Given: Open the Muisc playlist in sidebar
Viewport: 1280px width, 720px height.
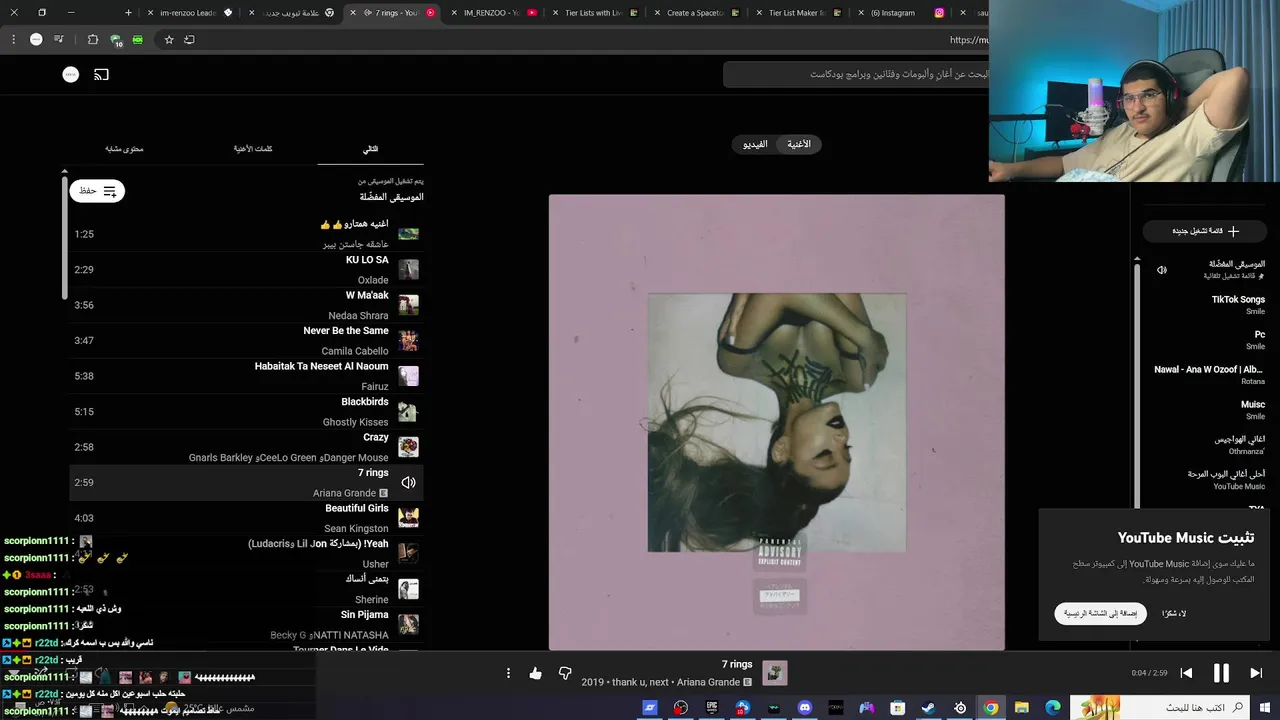Looking at the screenshot, I should 1205,410.
